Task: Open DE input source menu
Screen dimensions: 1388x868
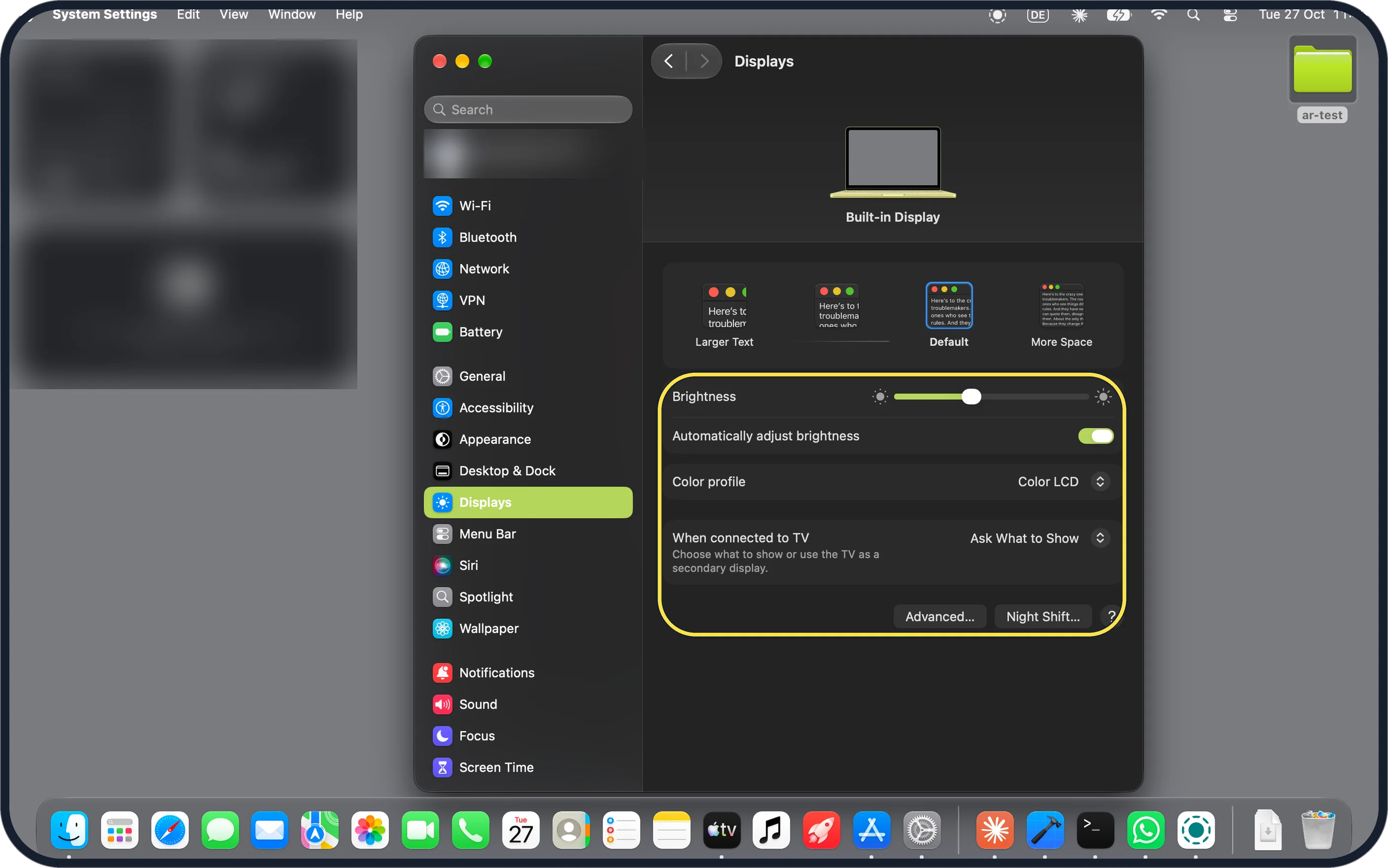Action: (x=1037, y=15)
